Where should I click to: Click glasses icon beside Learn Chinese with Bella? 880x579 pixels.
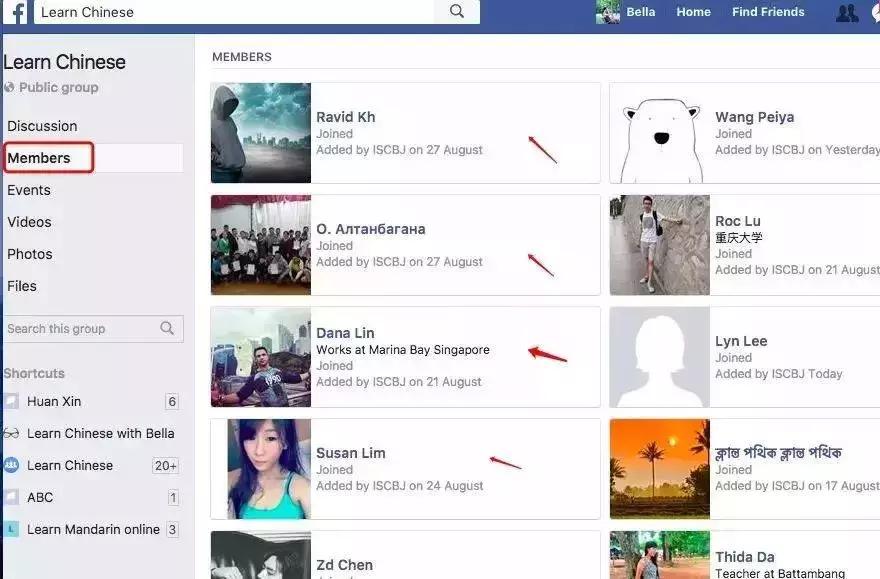[x=12, y=433]
